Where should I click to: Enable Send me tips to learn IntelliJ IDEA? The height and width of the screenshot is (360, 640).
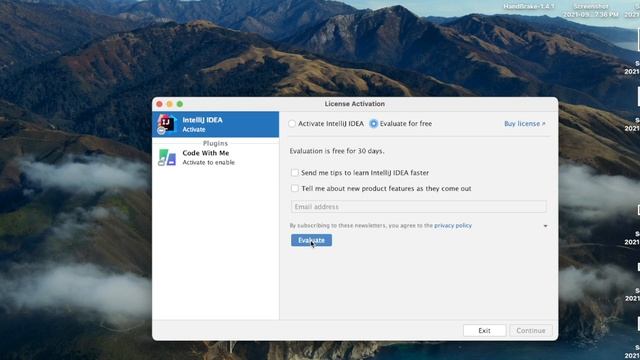coord(294,173)
